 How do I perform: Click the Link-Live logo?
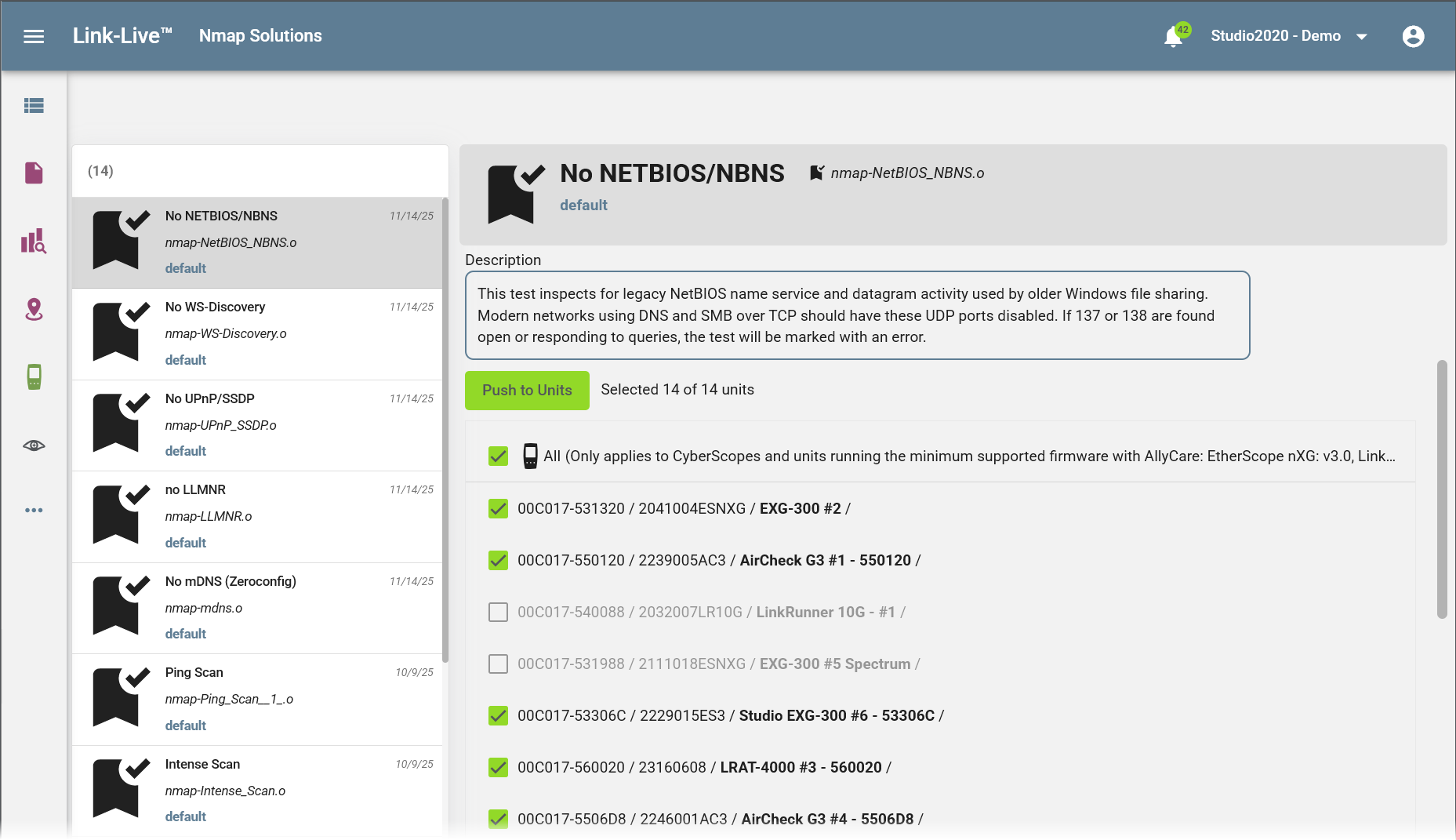pos(122,36)
